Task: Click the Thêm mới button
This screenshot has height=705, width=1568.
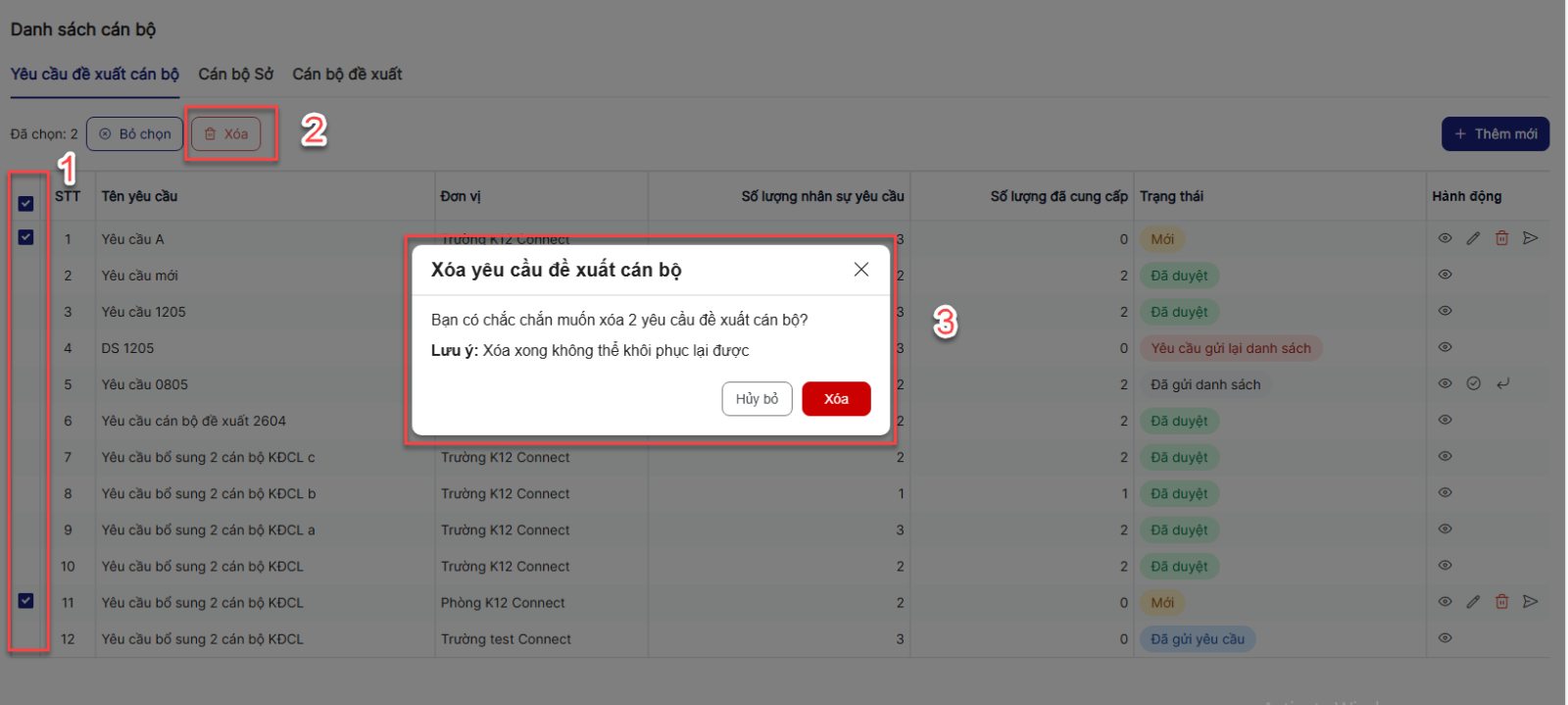Action: [x=1494, y=134]
